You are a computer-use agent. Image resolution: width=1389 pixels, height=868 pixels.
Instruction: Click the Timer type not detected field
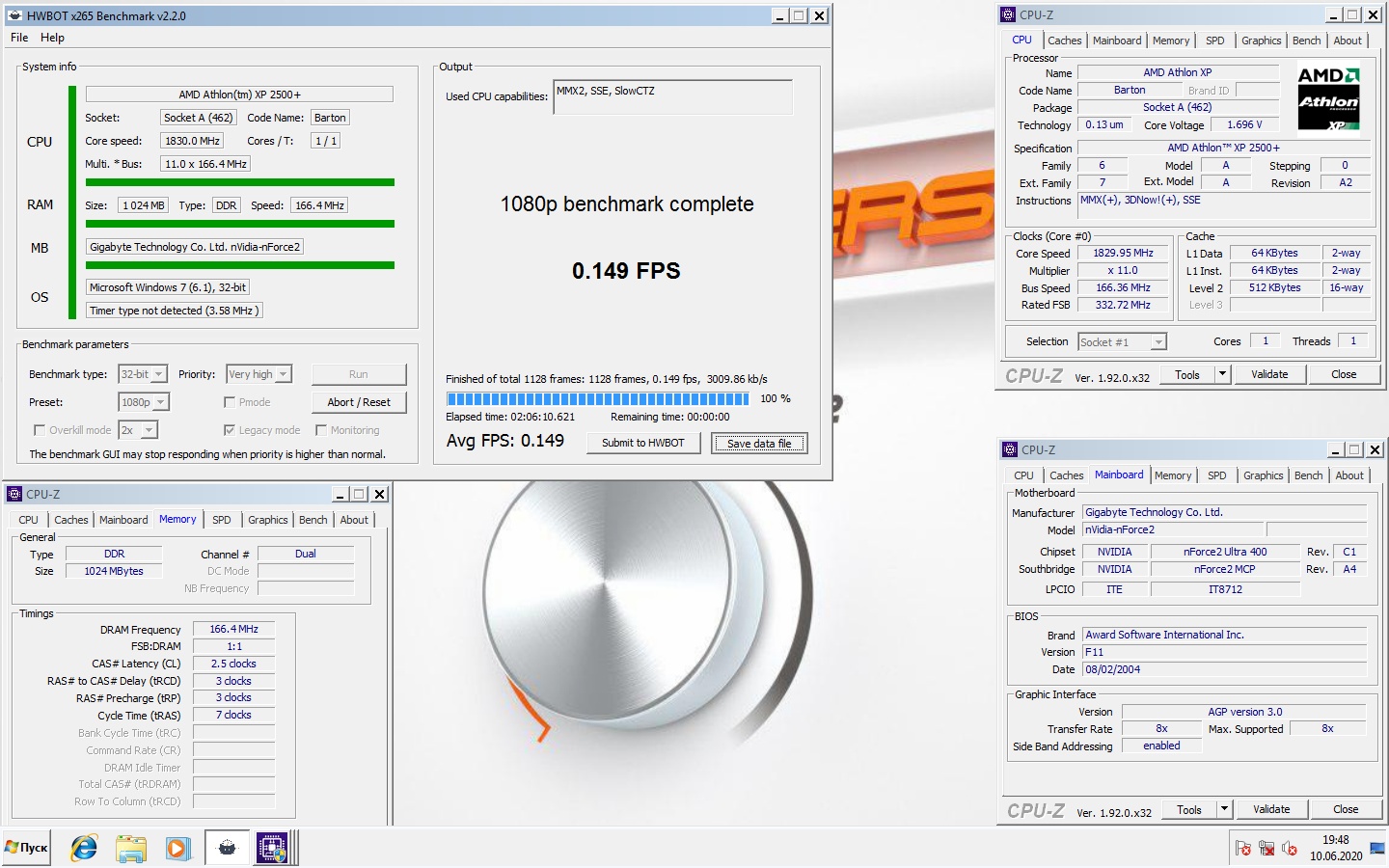click(174, 311)
